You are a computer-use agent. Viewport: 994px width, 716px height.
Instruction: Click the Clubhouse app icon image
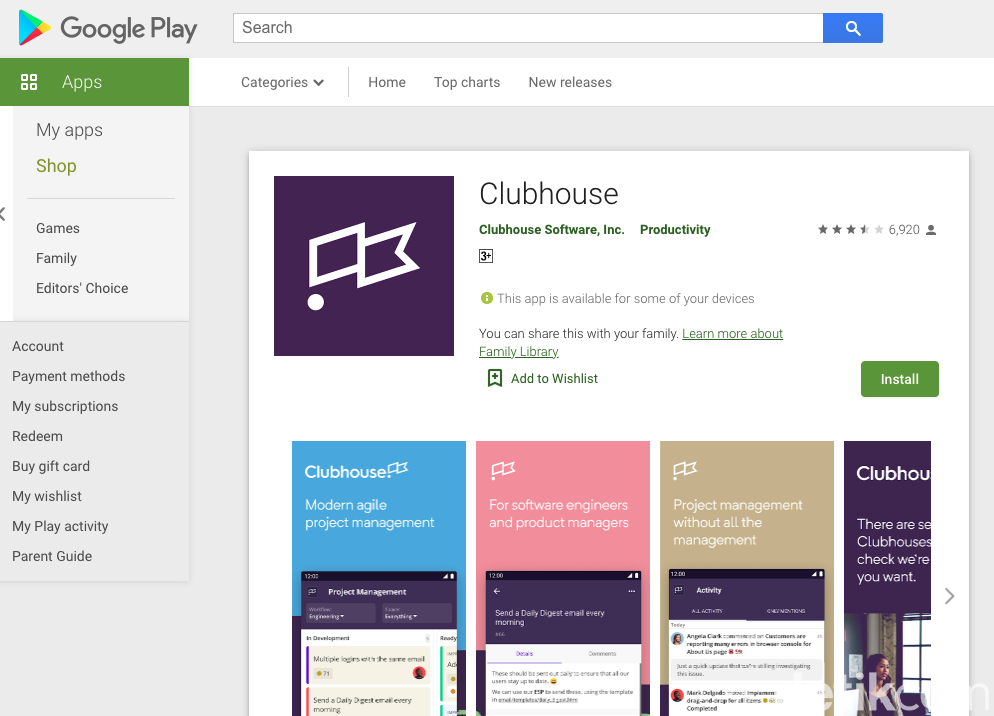364,266
